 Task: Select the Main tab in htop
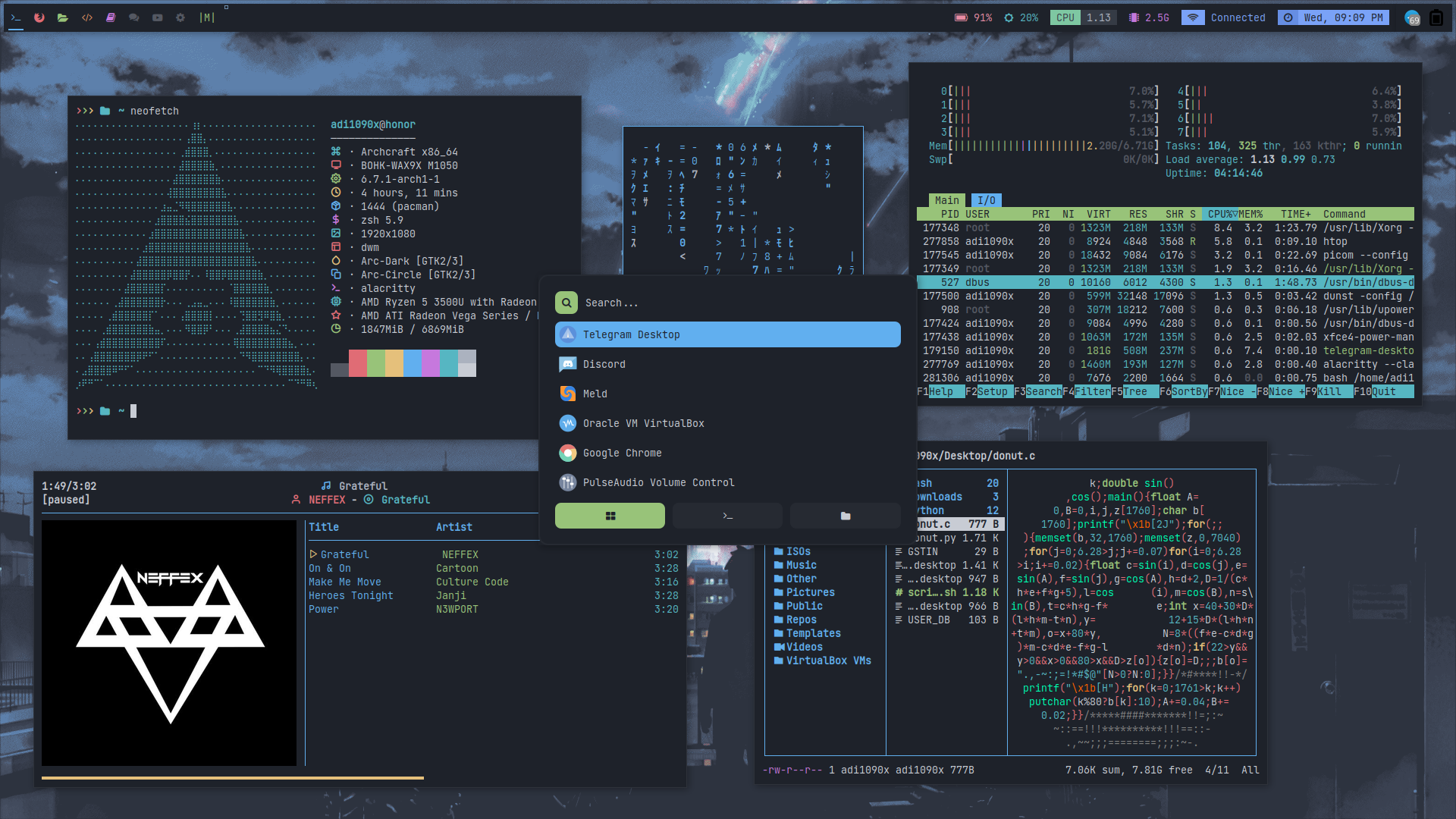946,200
